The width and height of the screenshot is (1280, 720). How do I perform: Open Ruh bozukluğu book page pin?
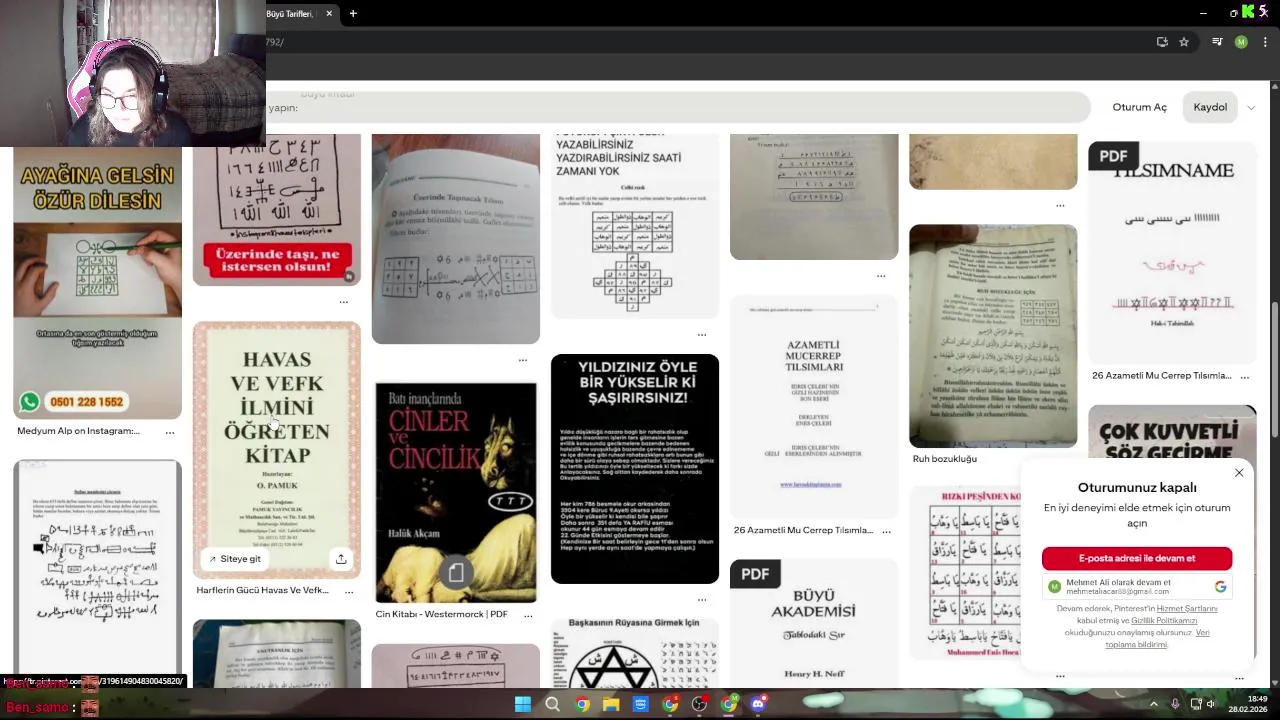pyautogui.click(x=993, y=335)
